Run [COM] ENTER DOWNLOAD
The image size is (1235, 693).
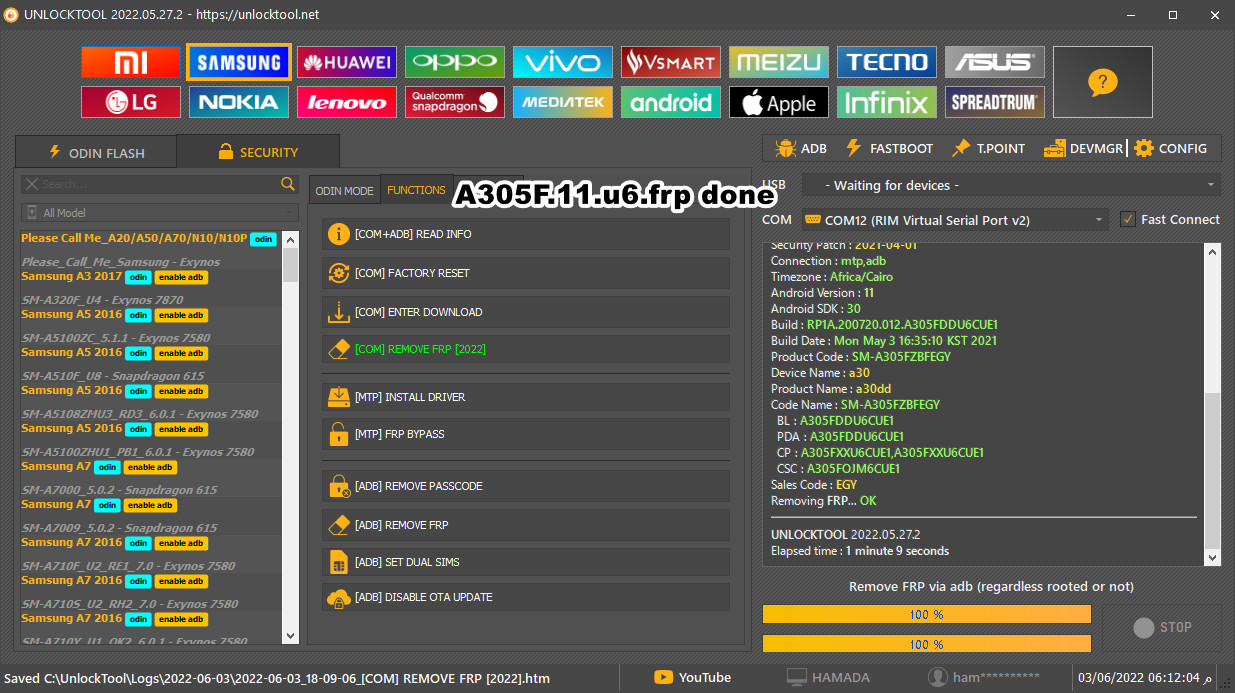tap(525, 312)
